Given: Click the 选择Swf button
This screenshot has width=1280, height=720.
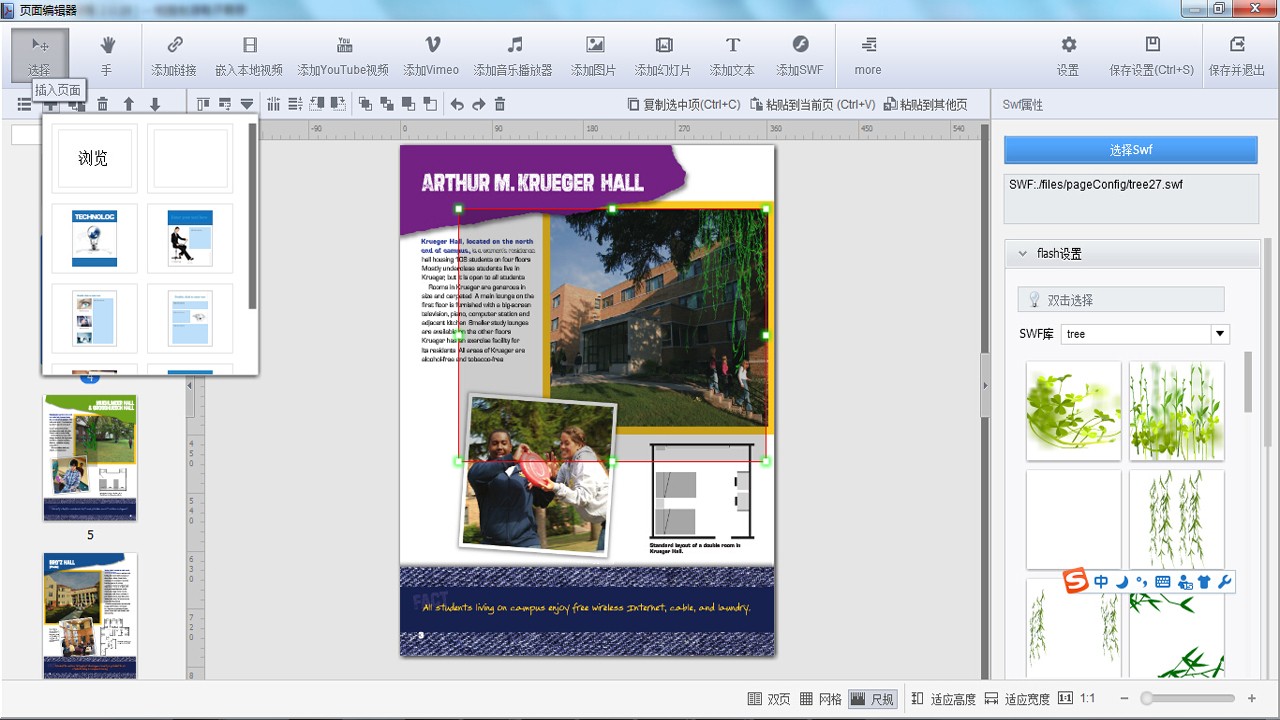Looking at the screenshot, I should click(x=1130, y=150).
